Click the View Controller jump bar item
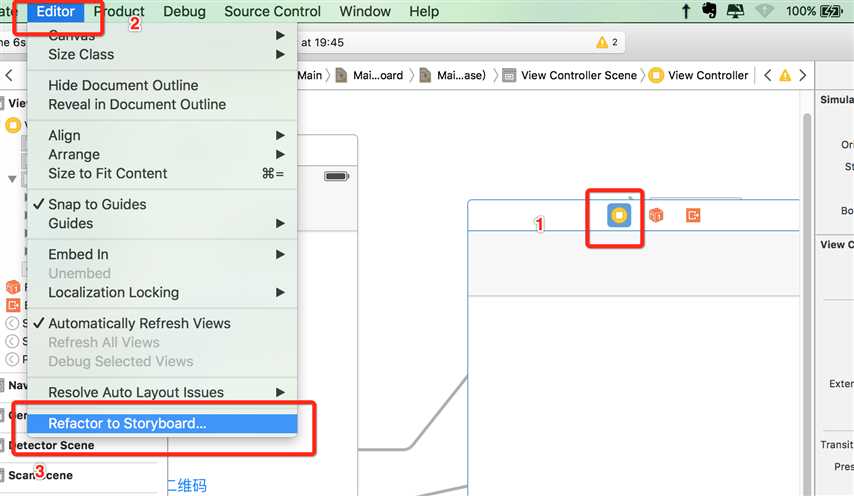854x496 pixels. coord(699,75)
